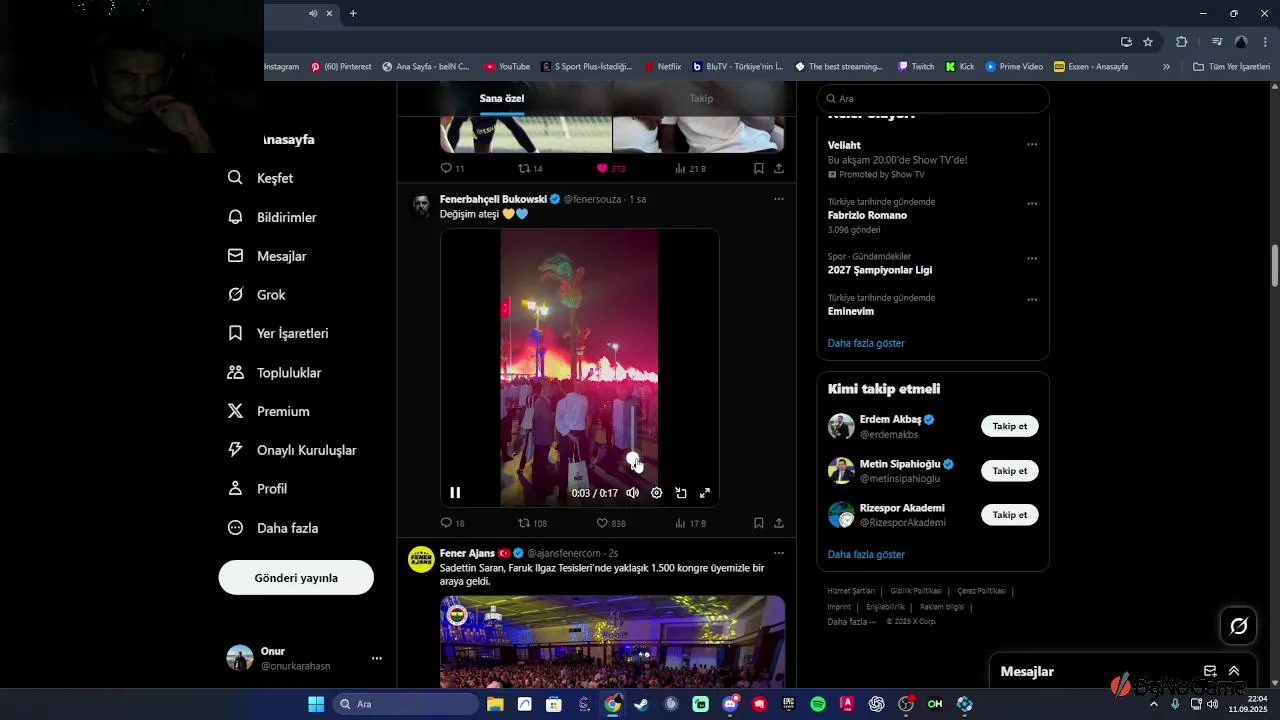Open Onaylı Kuruluşlar
Screen dimensions: 1280x720
[x=292, y=450]
